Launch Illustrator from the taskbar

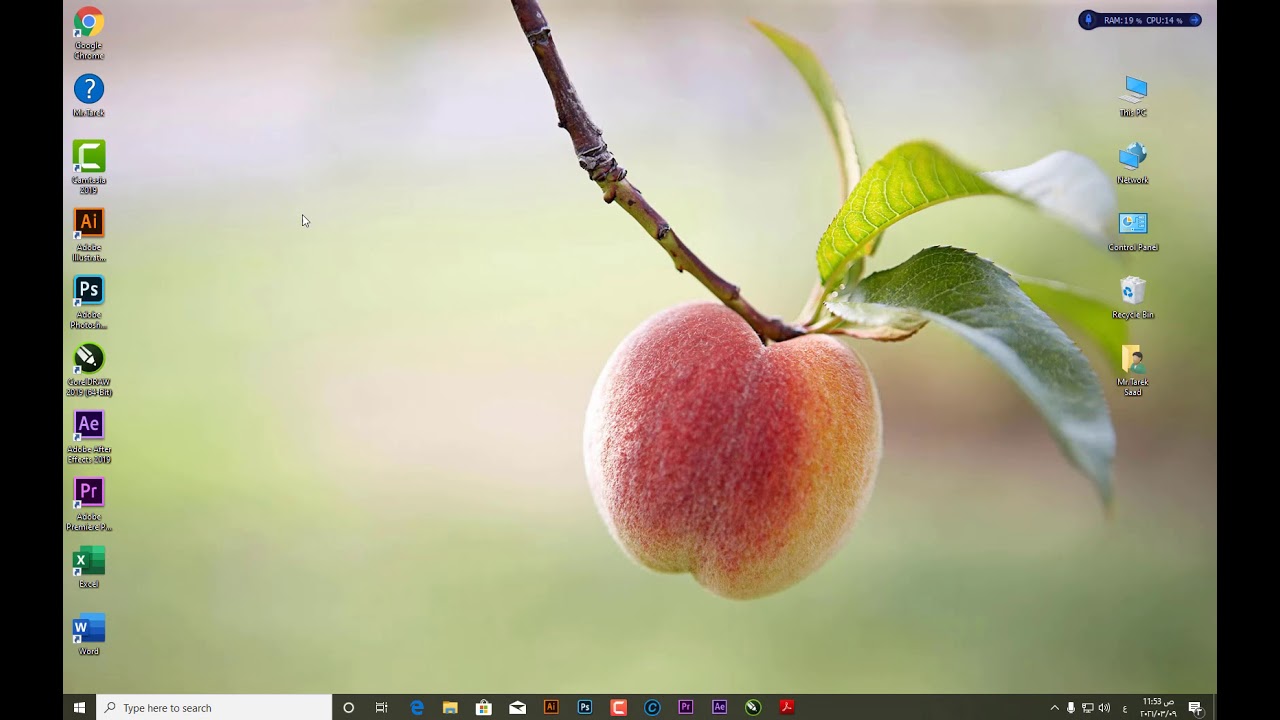pos(551,707)
